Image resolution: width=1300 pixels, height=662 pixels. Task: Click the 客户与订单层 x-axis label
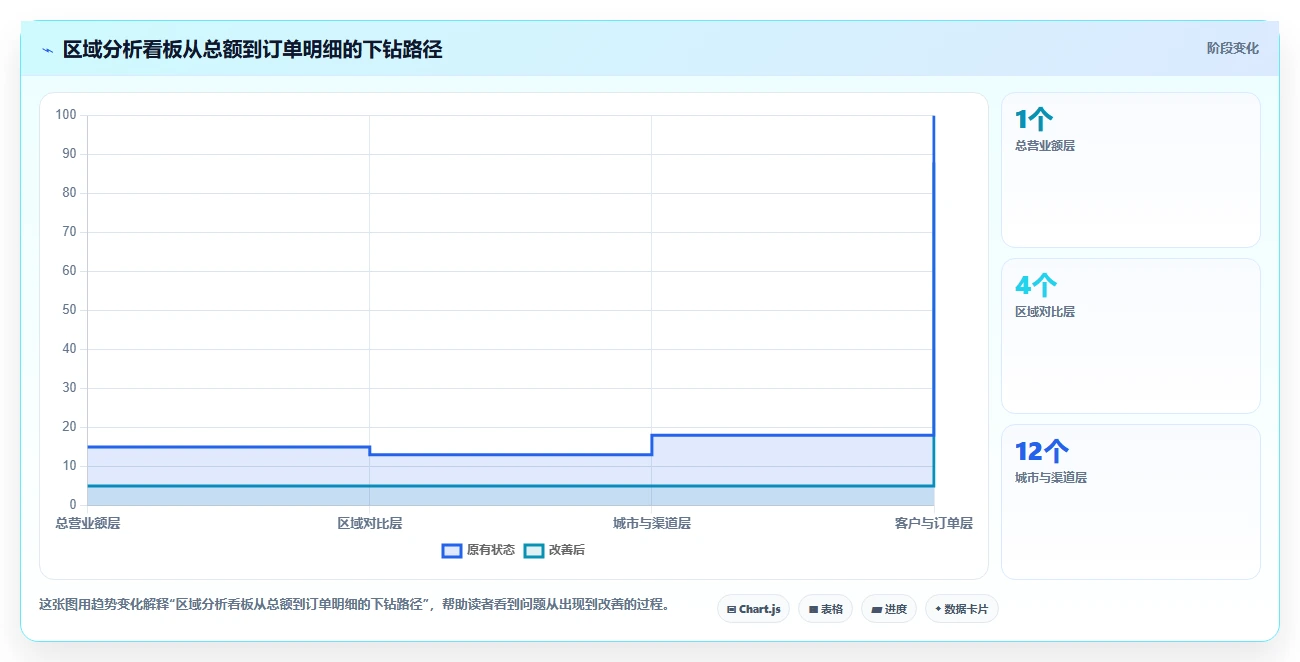tap(934, 523)
